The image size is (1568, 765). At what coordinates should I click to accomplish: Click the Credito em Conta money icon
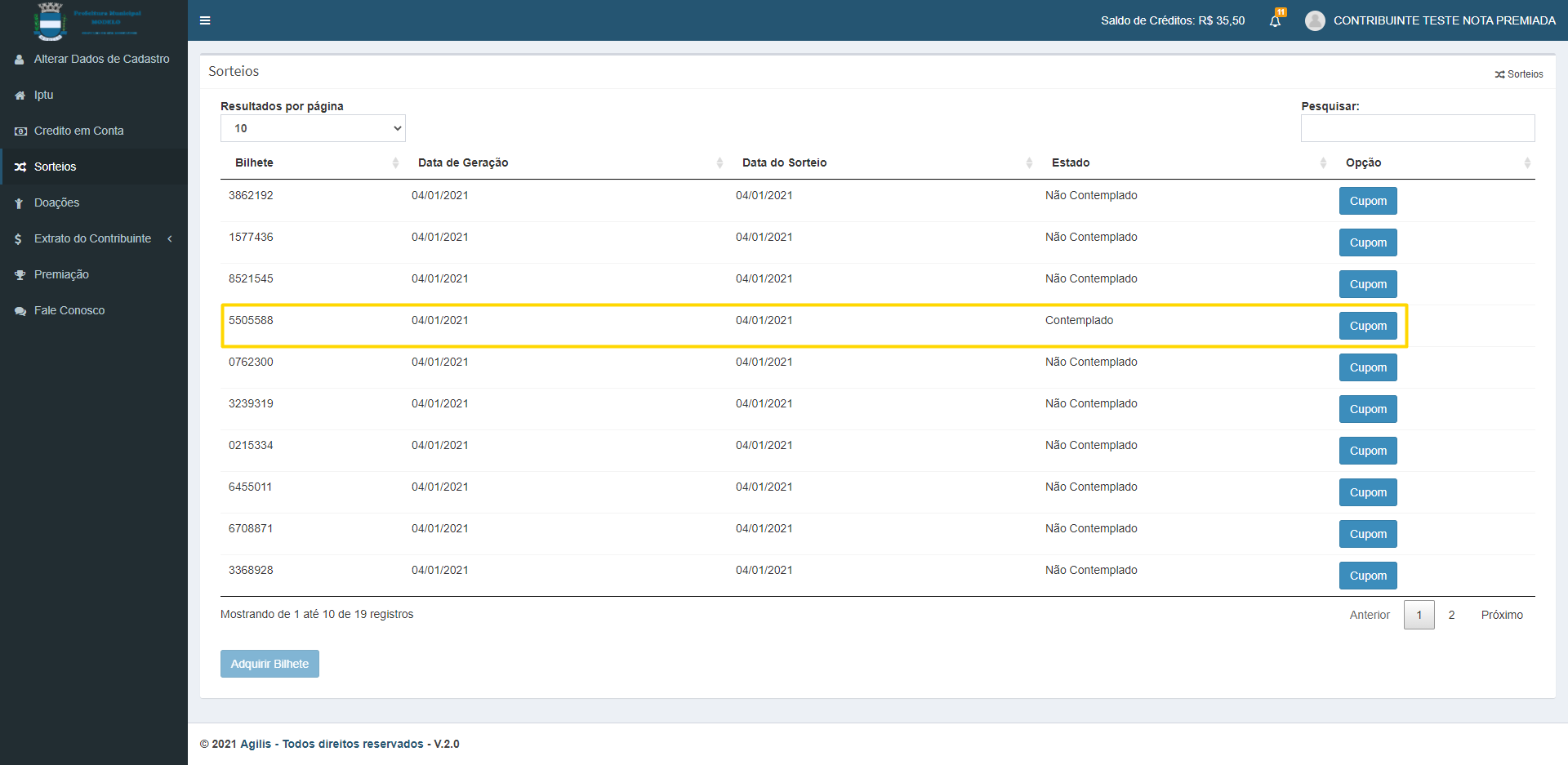coord(20,131)
